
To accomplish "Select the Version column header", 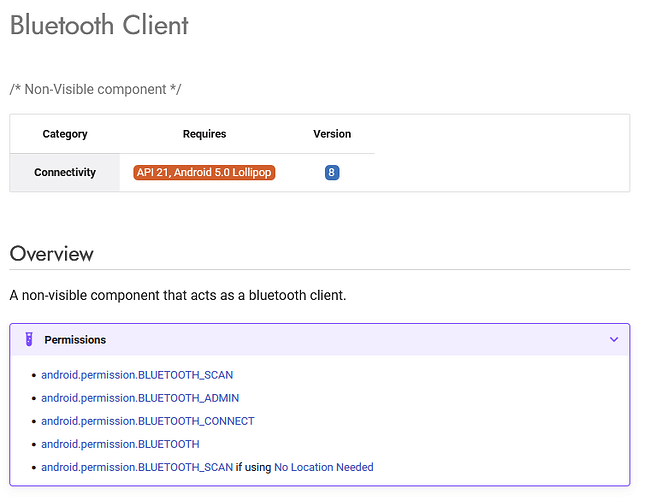I will (x=332, y=134).
